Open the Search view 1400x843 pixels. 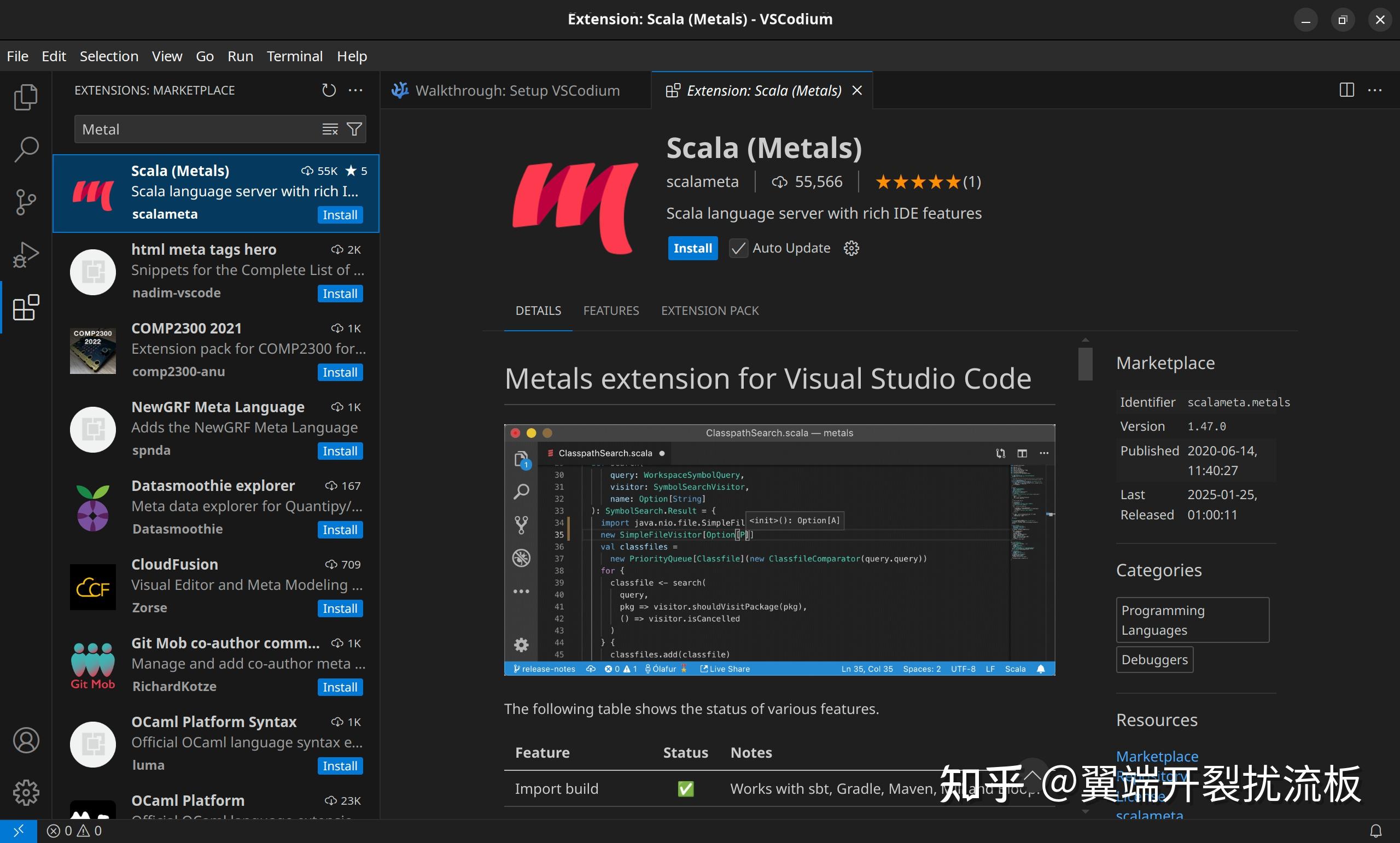coord(25,149)
